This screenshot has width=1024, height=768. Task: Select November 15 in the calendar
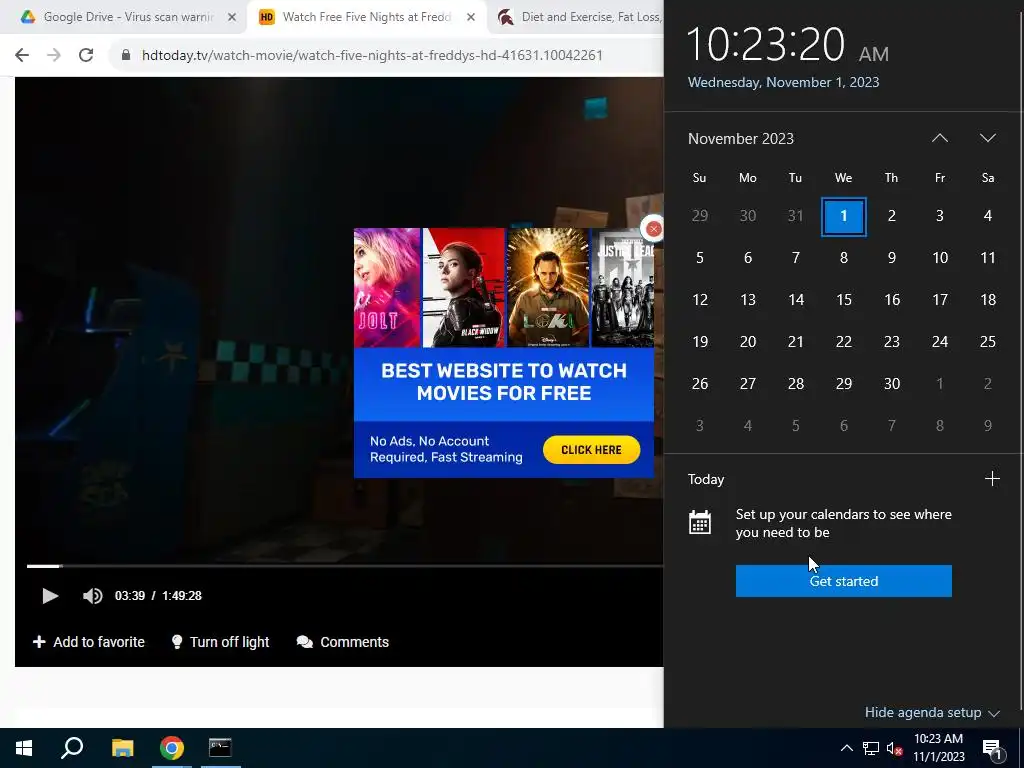tap(844, 300)
